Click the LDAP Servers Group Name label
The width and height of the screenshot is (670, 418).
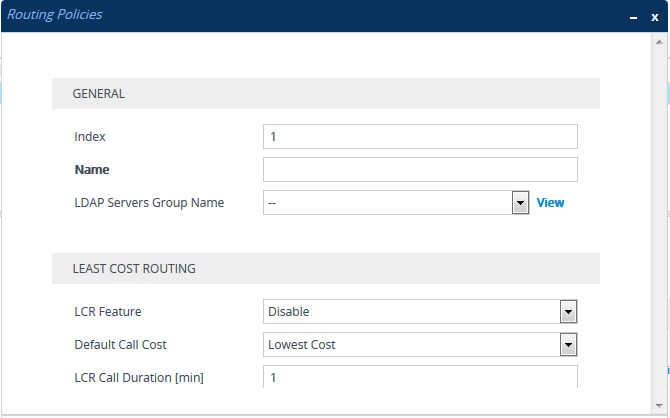pos(149,202)
